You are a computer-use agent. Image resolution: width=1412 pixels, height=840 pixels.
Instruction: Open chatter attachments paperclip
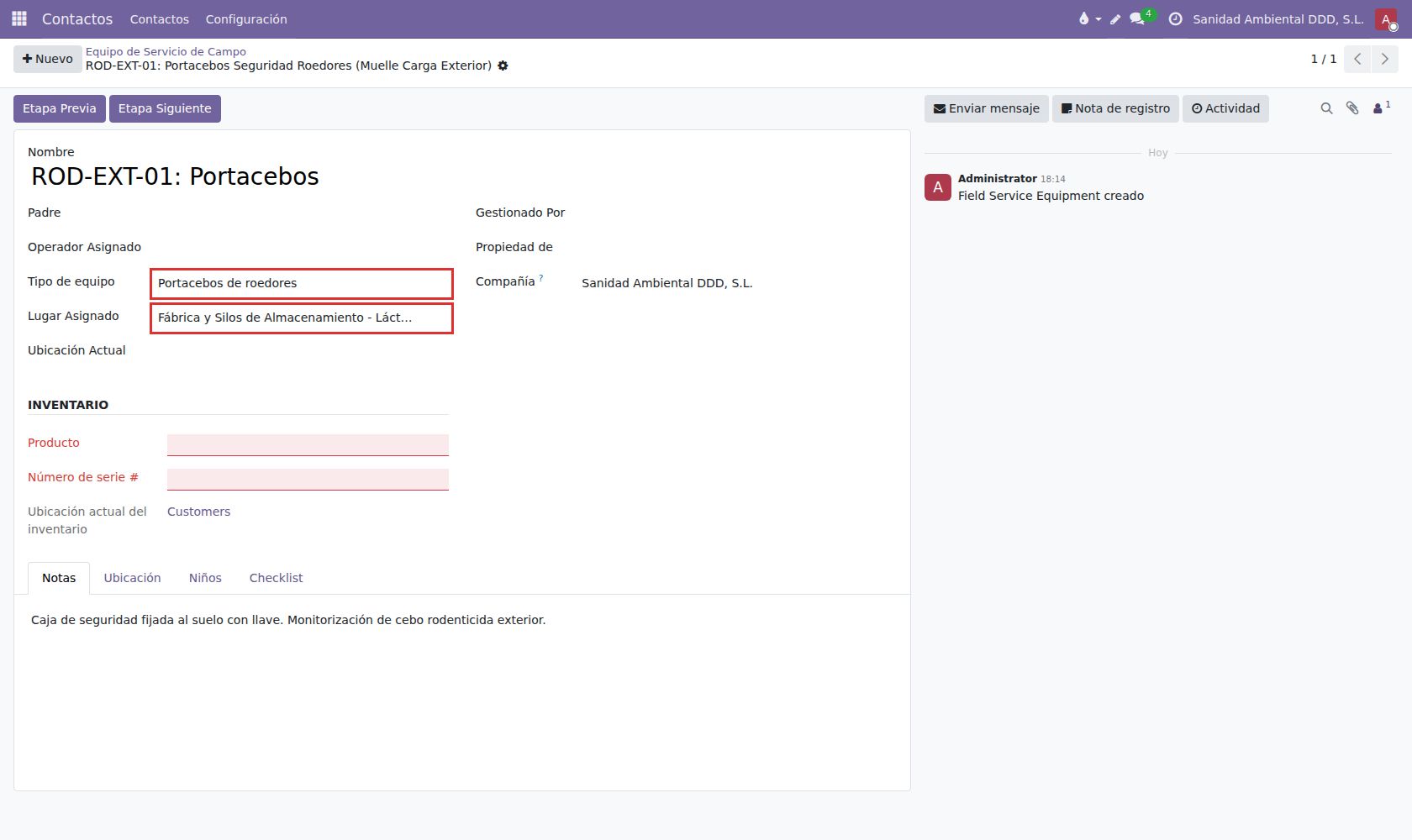[1352, 108]
